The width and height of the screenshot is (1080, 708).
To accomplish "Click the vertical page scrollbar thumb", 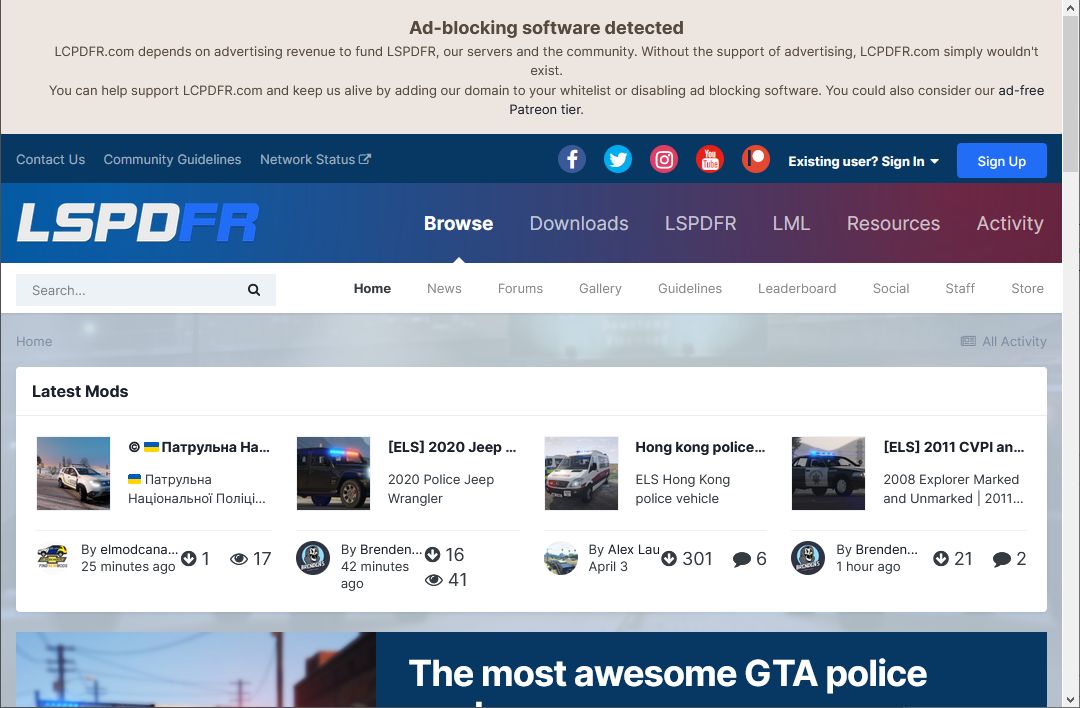I will 1070,93.
